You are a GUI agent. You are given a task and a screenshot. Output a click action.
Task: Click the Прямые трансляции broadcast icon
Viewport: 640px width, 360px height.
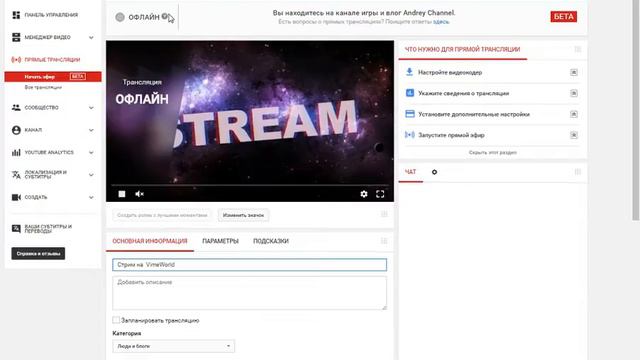click(x=16, y=60)
